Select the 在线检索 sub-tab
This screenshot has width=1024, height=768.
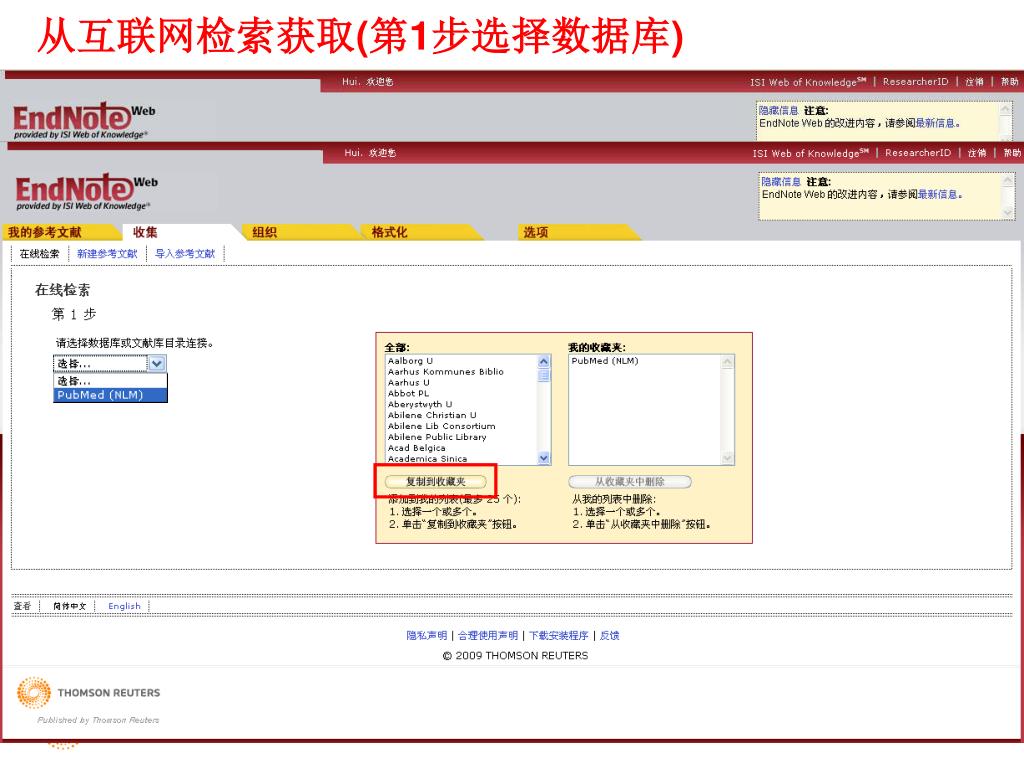tap(39, 254)
